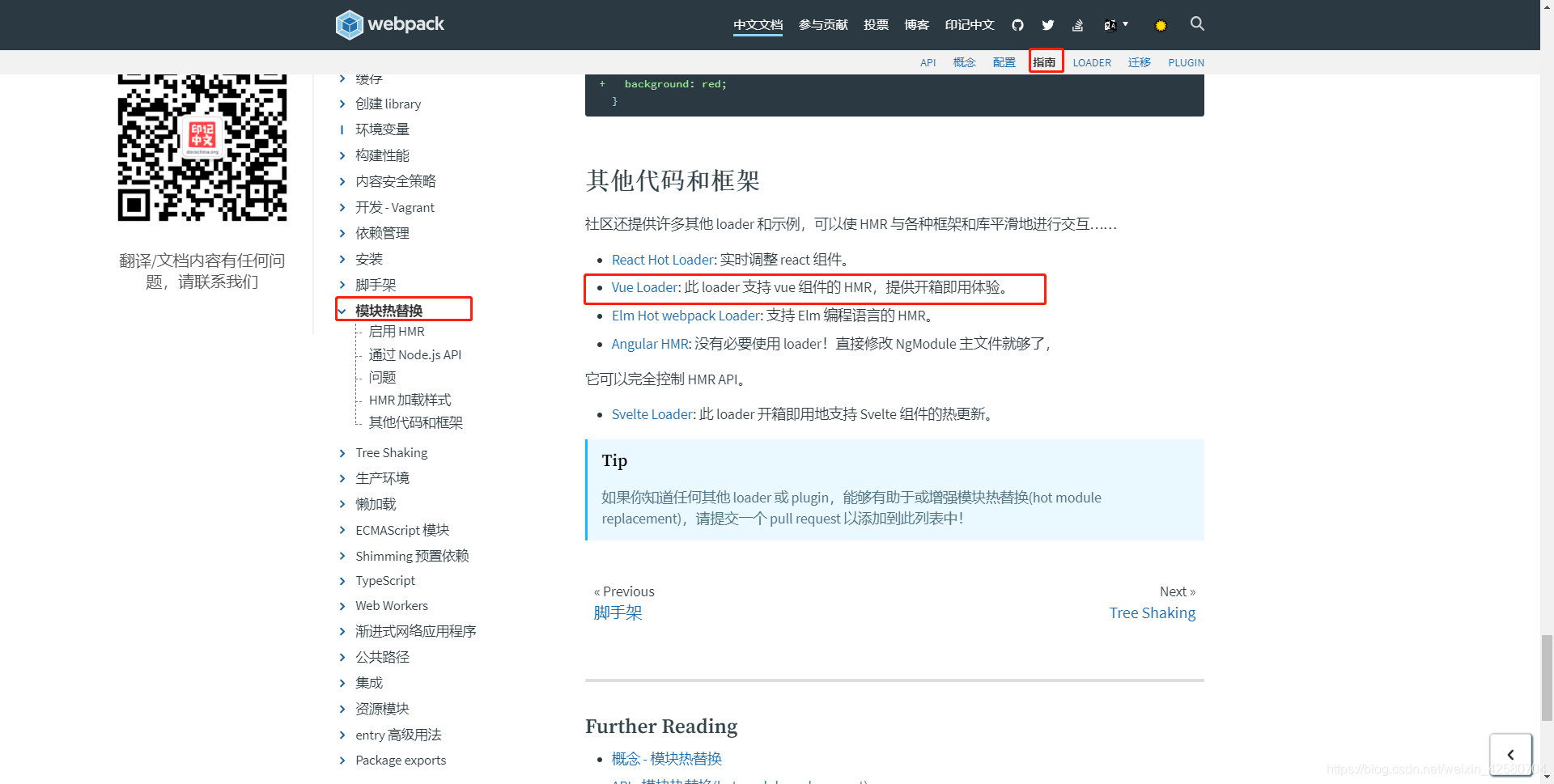Expand the chevron beside ECMAScript 模块

coord(342,530)
